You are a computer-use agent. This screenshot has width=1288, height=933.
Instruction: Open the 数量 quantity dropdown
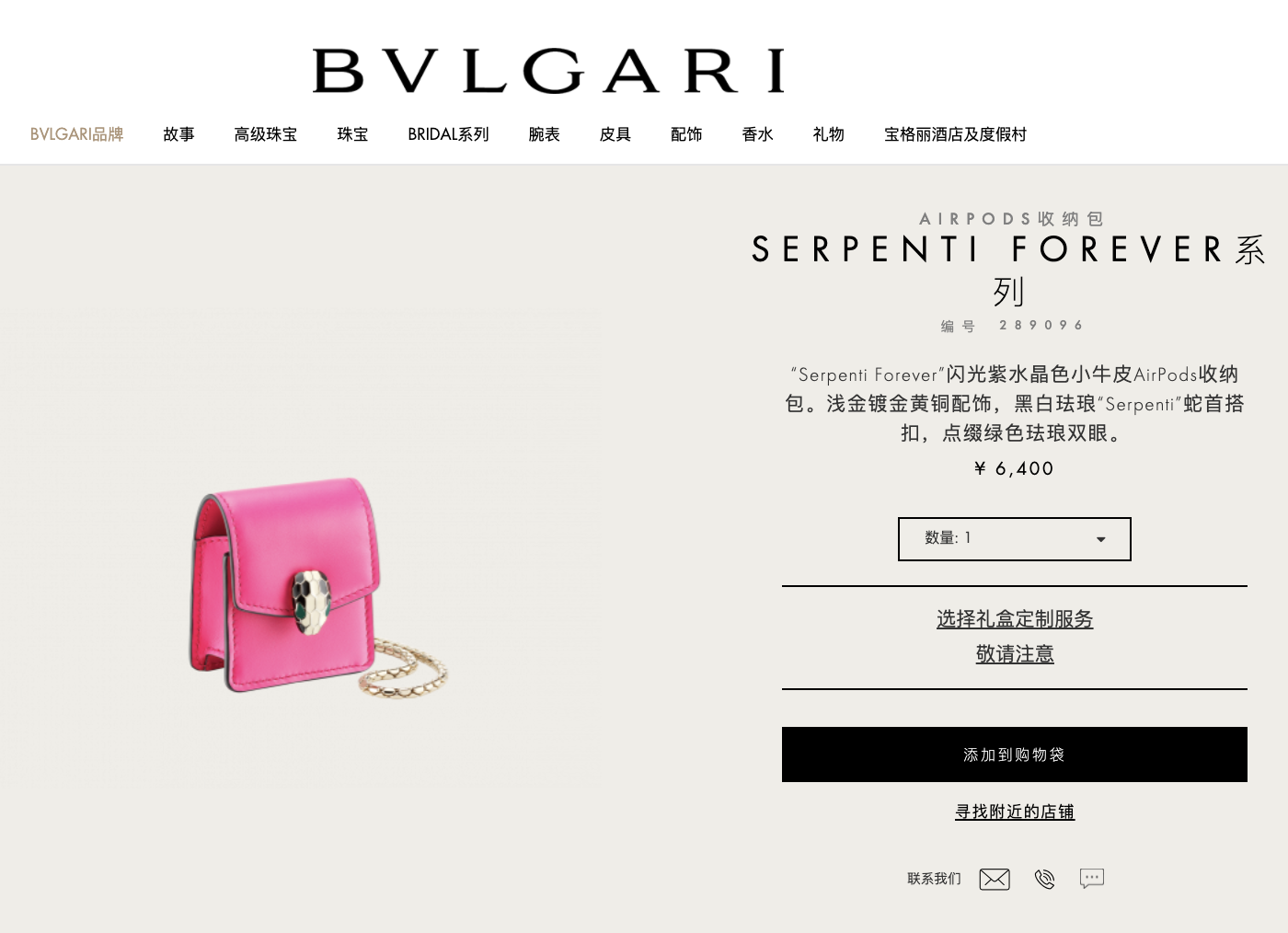(1015, 539)
